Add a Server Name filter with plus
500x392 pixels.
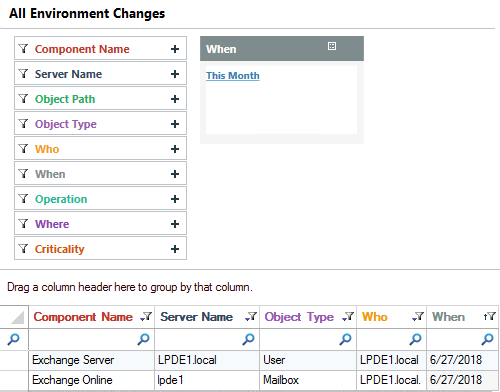[175, 74]
